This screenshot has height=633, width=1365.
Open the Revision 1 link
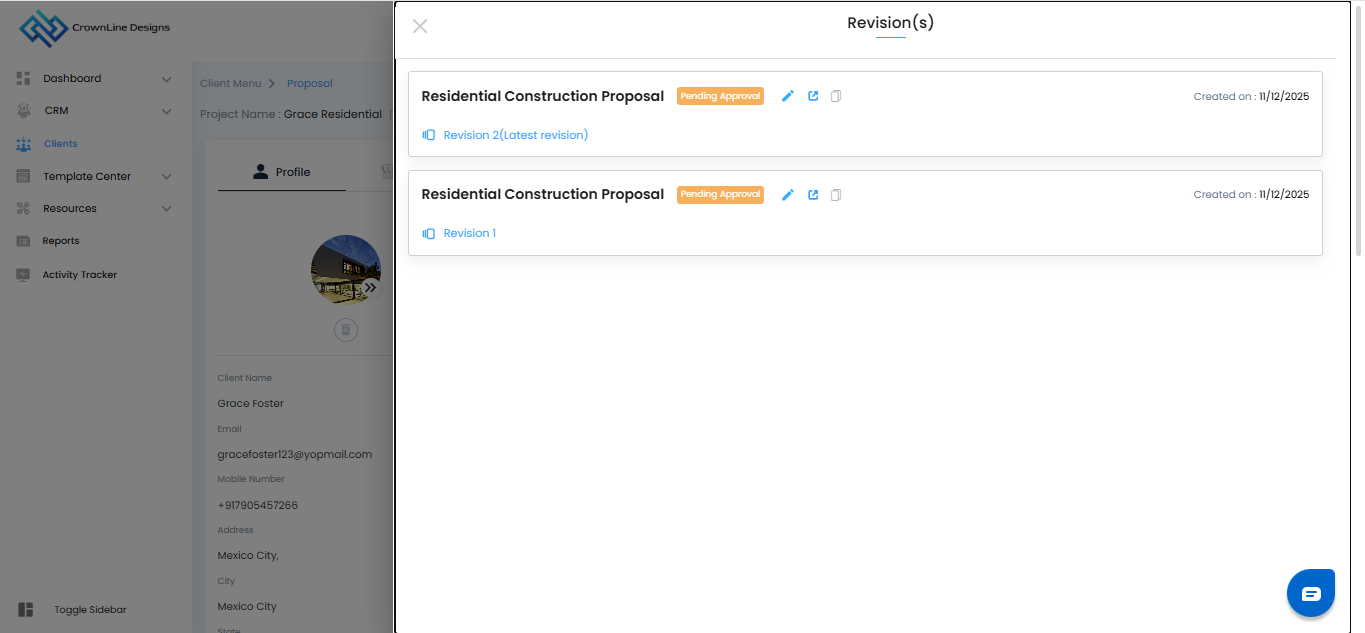click(x=469, y=233)
